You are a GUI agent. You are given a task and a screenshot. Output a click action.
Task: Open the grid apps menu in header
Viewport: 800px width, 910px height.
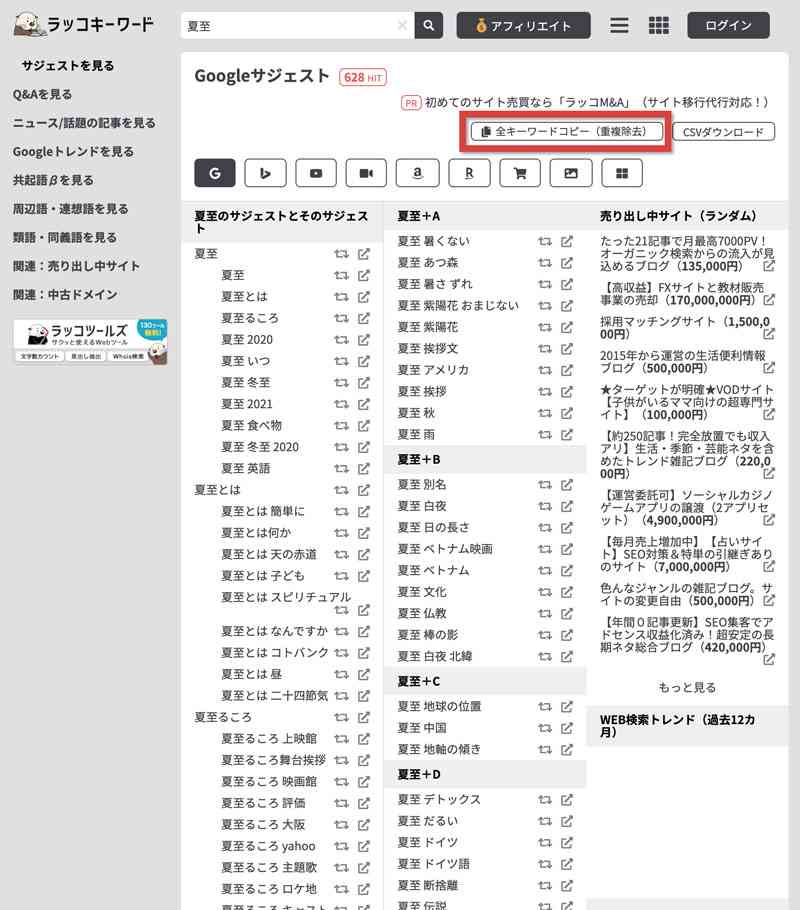click(x=659, y=26)
